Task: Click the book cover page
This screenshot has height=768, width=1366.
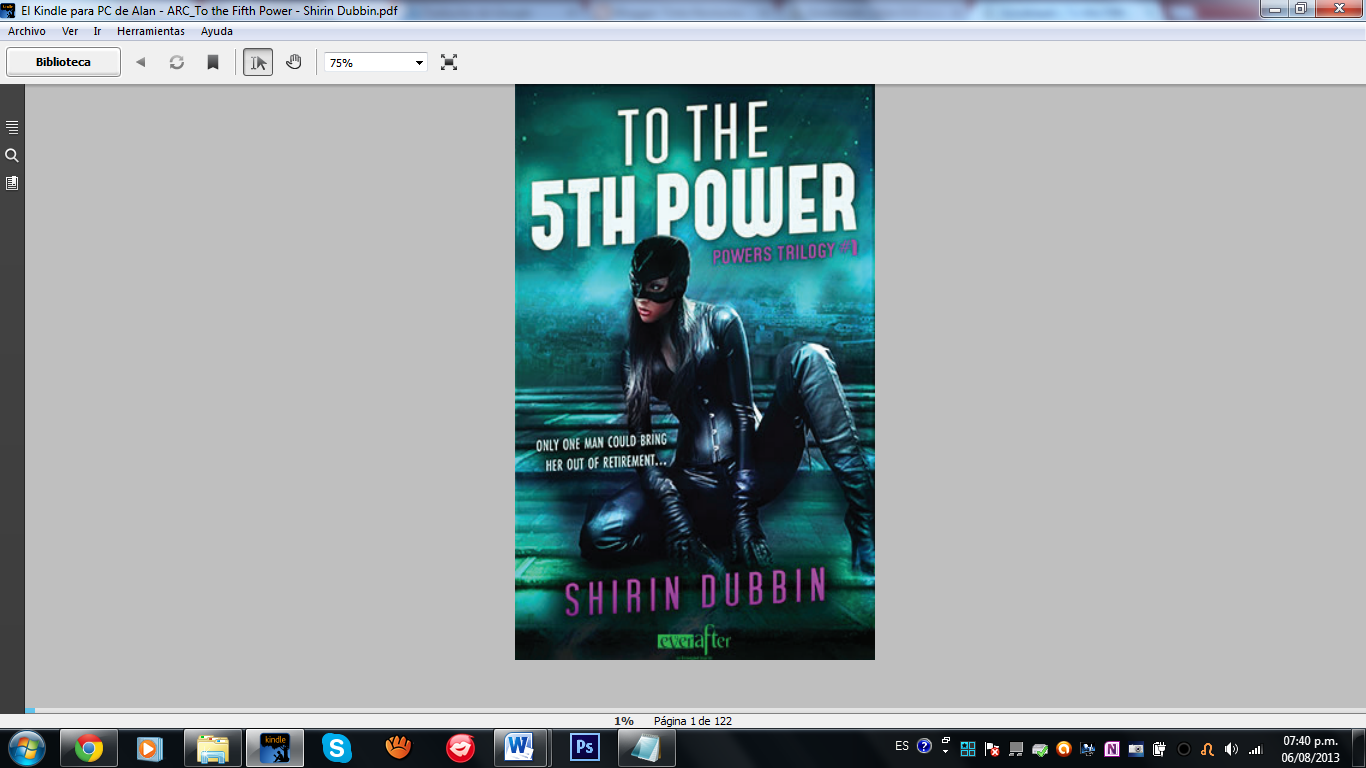Action: coord(695,371)
